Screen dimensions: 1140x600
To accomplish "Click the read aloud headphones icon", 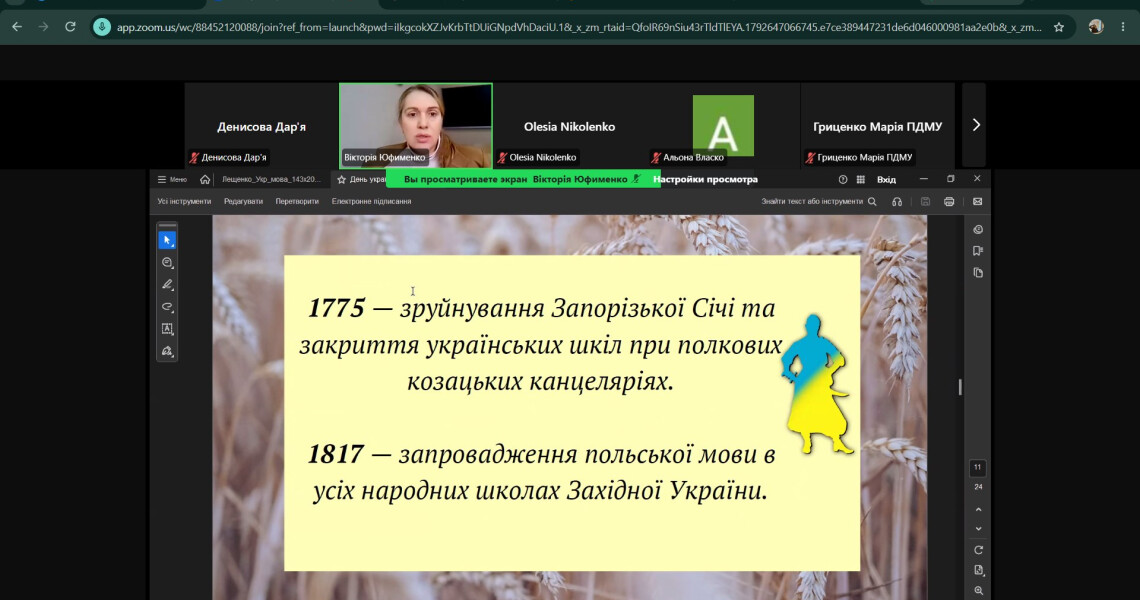I will coord(897,201).
